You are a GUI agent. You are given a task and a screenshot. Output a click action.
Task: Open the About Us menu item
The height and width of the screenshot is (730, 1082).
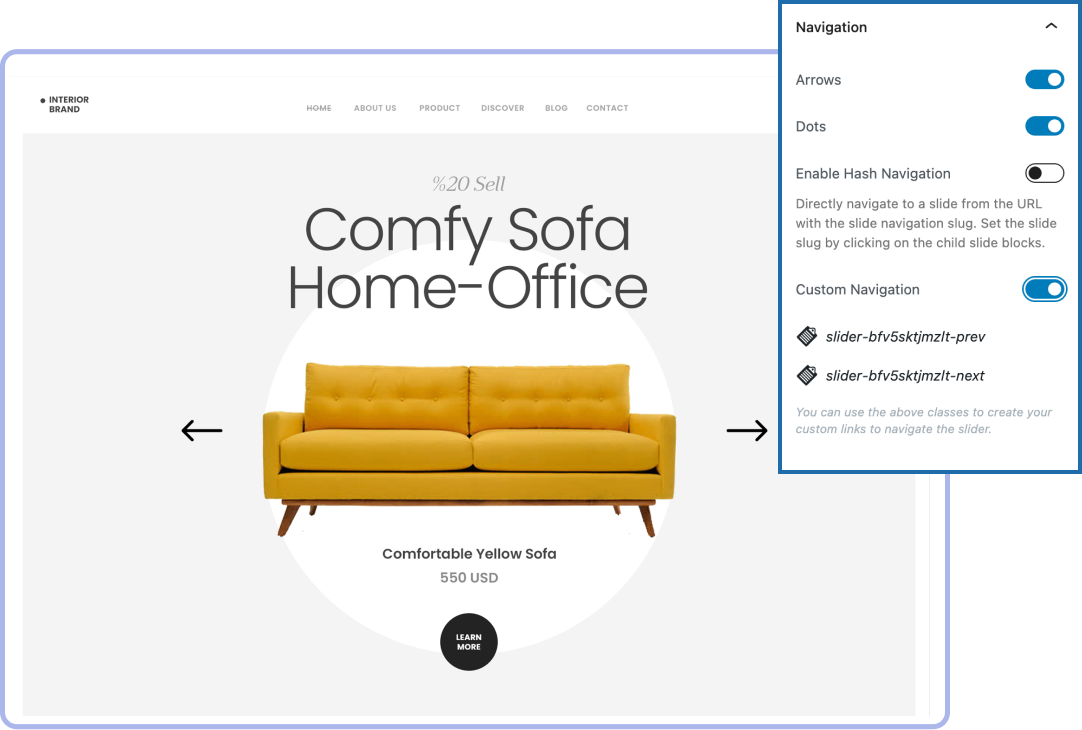pyautogui.click(x=375, y=108)
